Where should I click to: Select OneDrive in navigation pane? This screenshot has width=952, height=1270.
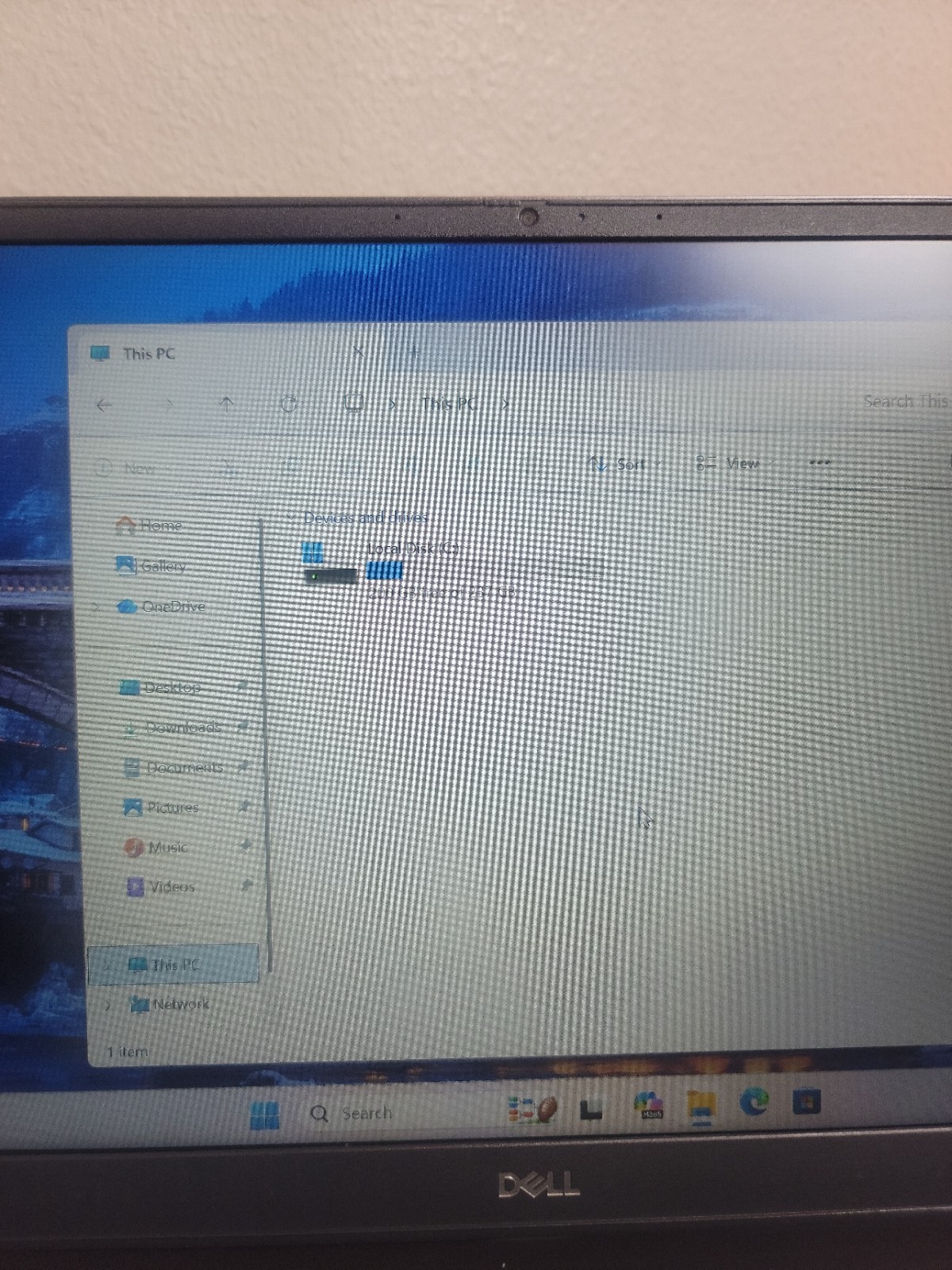tap(161, 606)
